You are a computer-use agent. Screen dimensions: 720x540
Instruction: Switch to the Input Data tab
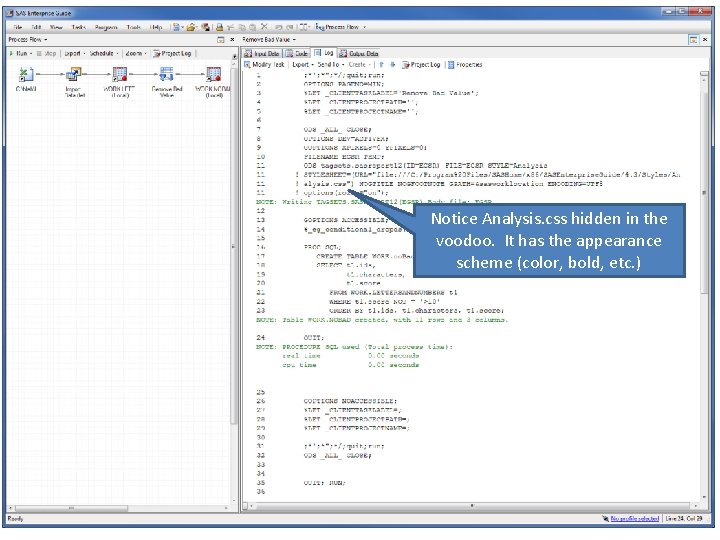point(261,53)
